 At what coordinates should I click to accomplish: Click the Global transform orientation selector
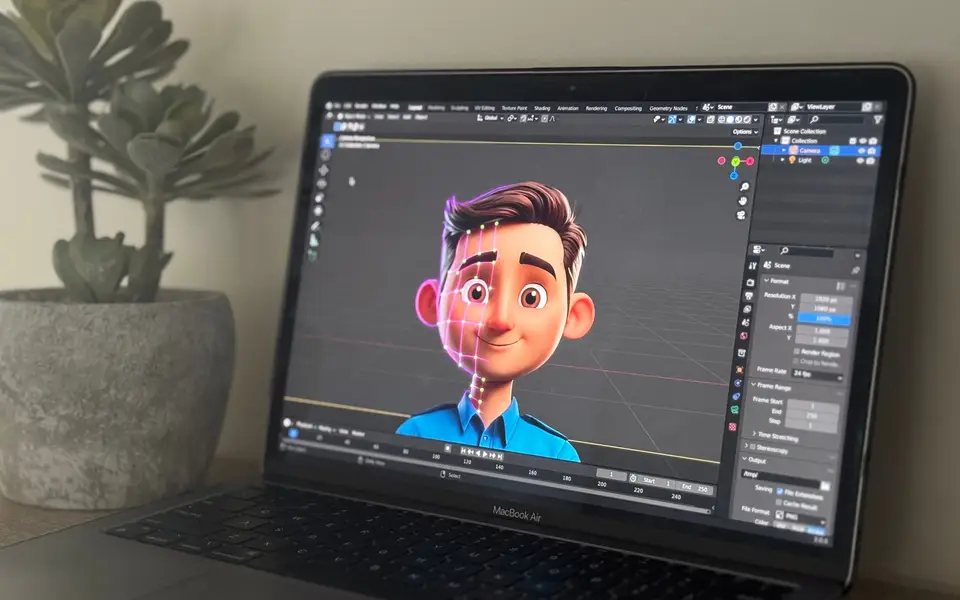[x=490, y=118]
